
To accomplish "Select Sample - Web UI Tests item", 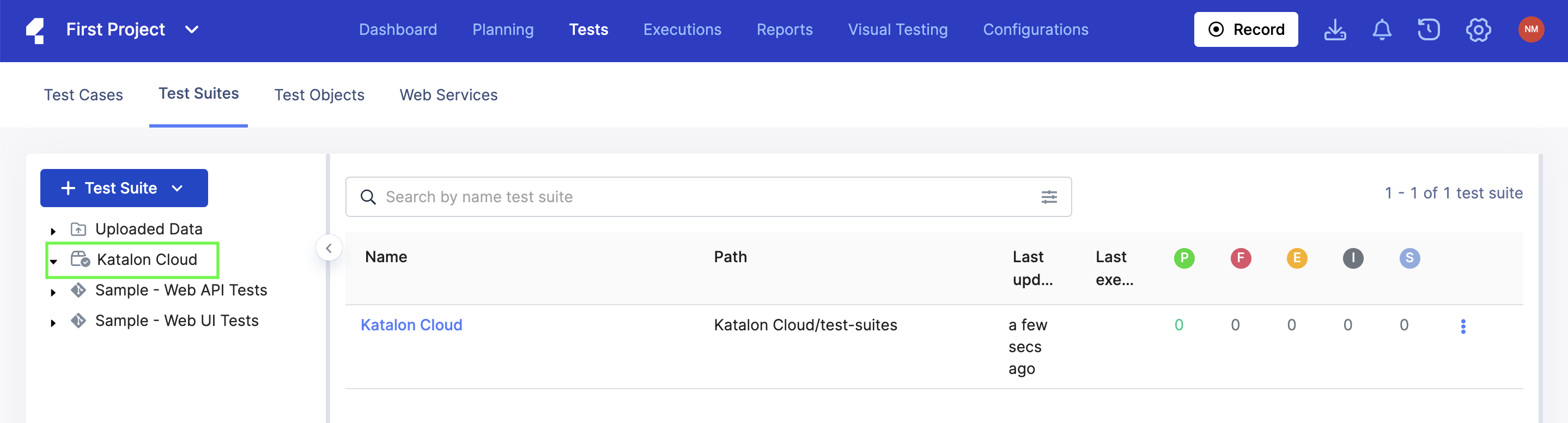I will [177, 321].
